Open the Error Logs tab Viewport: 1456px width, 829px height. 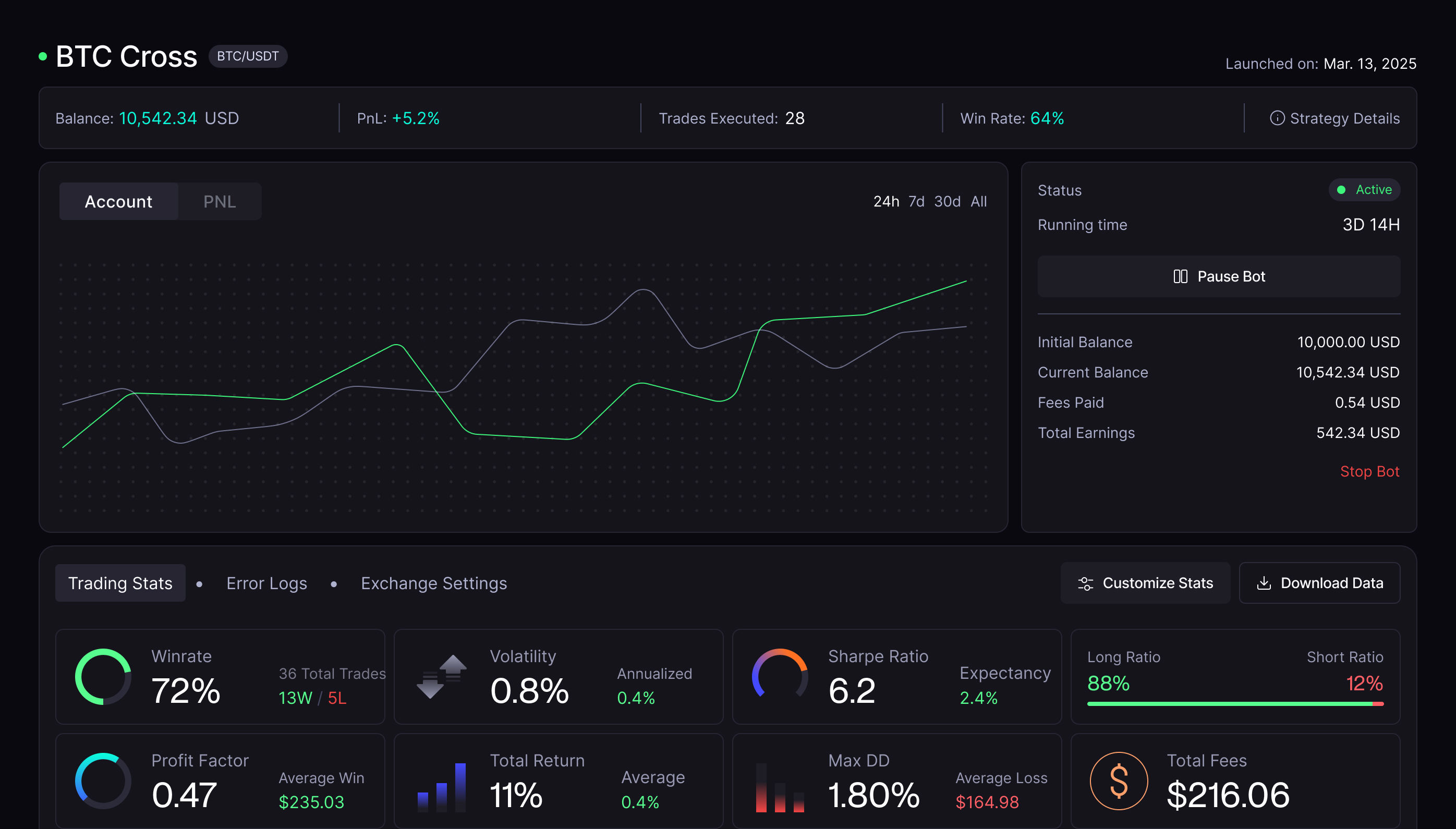266,583
